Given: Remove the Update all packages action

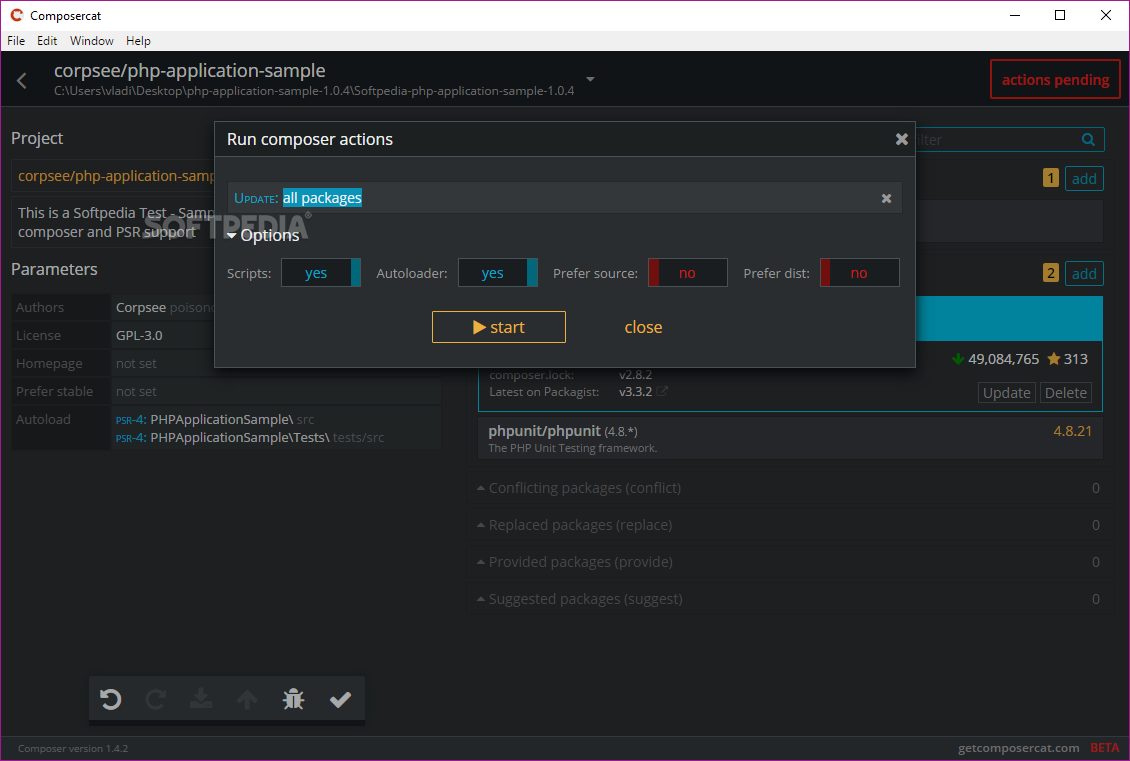Looking at the screenshot, I should click(886, 198).
